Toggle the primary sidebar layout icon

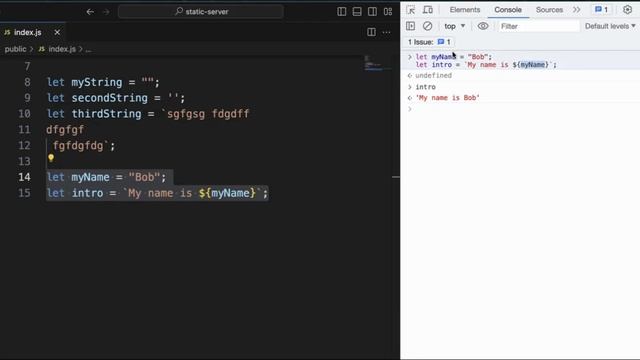tap(342, 11)
